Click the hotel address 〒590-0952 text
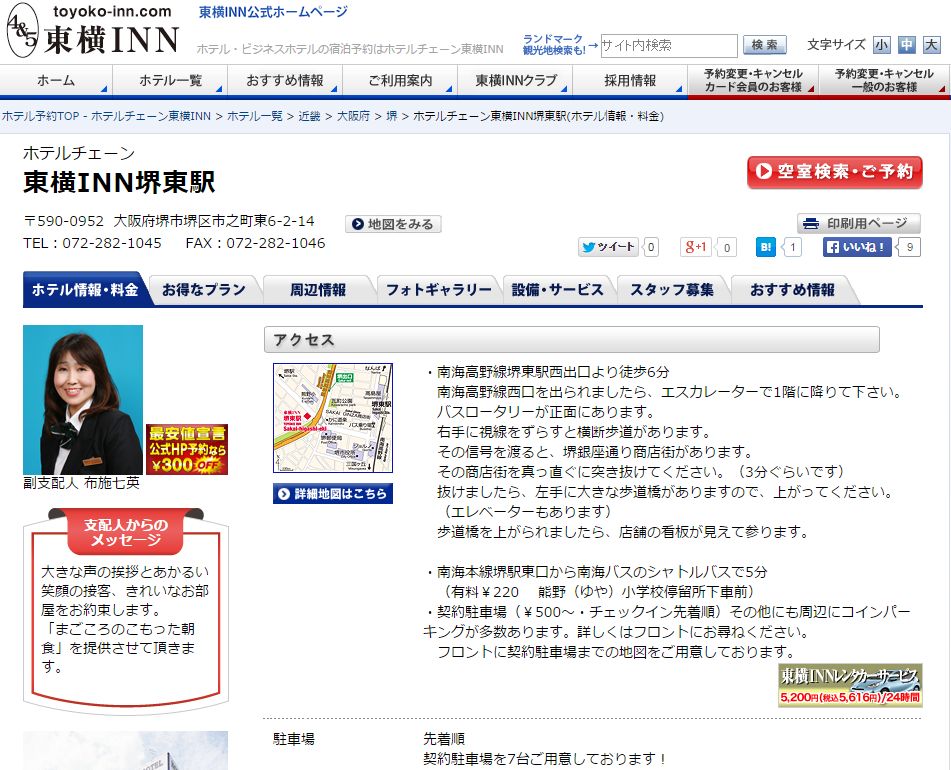The width and height of the screenshot is (951, 770). pyautogui.click(x=169, y=221)
